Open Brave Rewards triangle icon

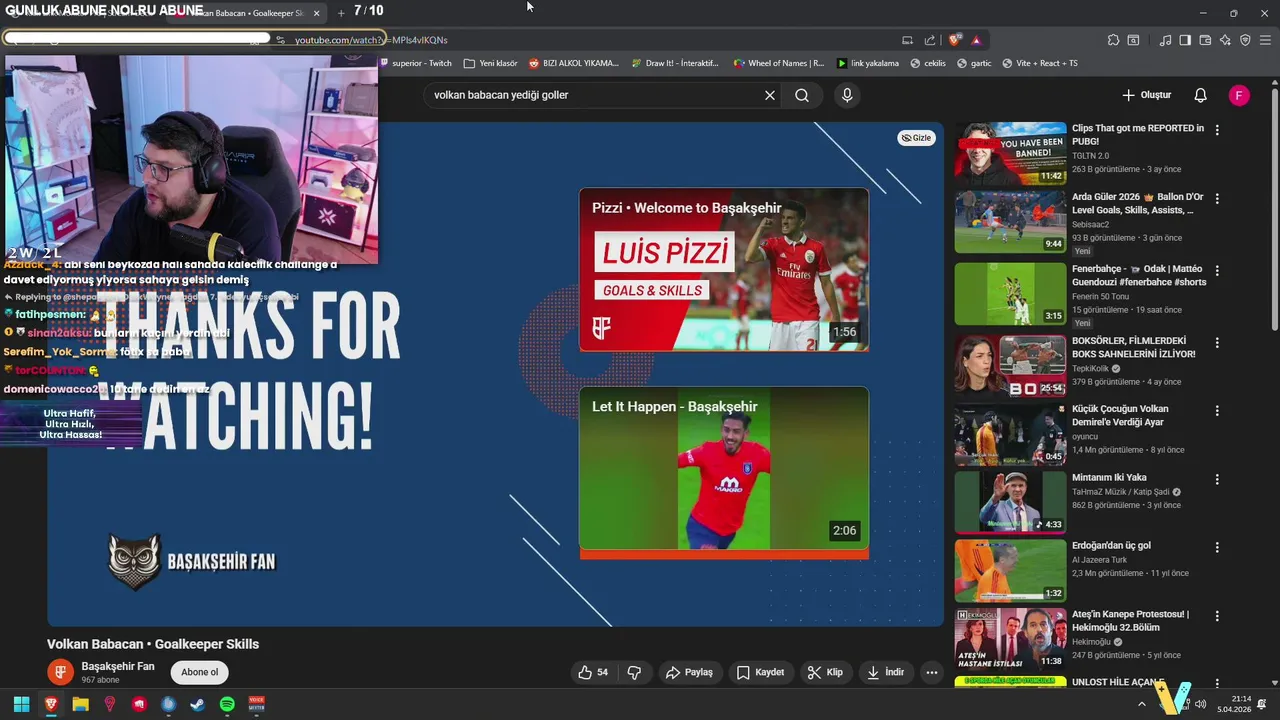976,40
